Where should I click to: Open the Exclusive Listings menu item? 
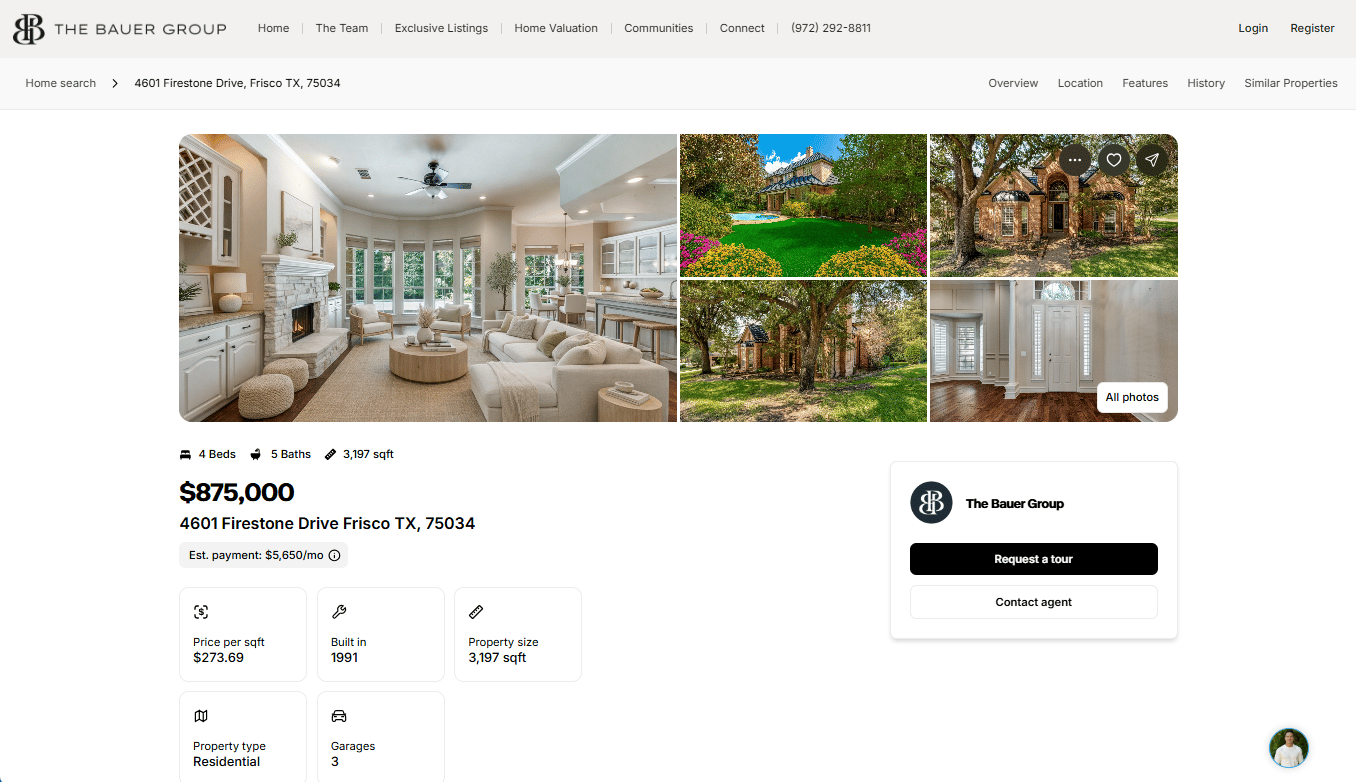pos(441,28)
